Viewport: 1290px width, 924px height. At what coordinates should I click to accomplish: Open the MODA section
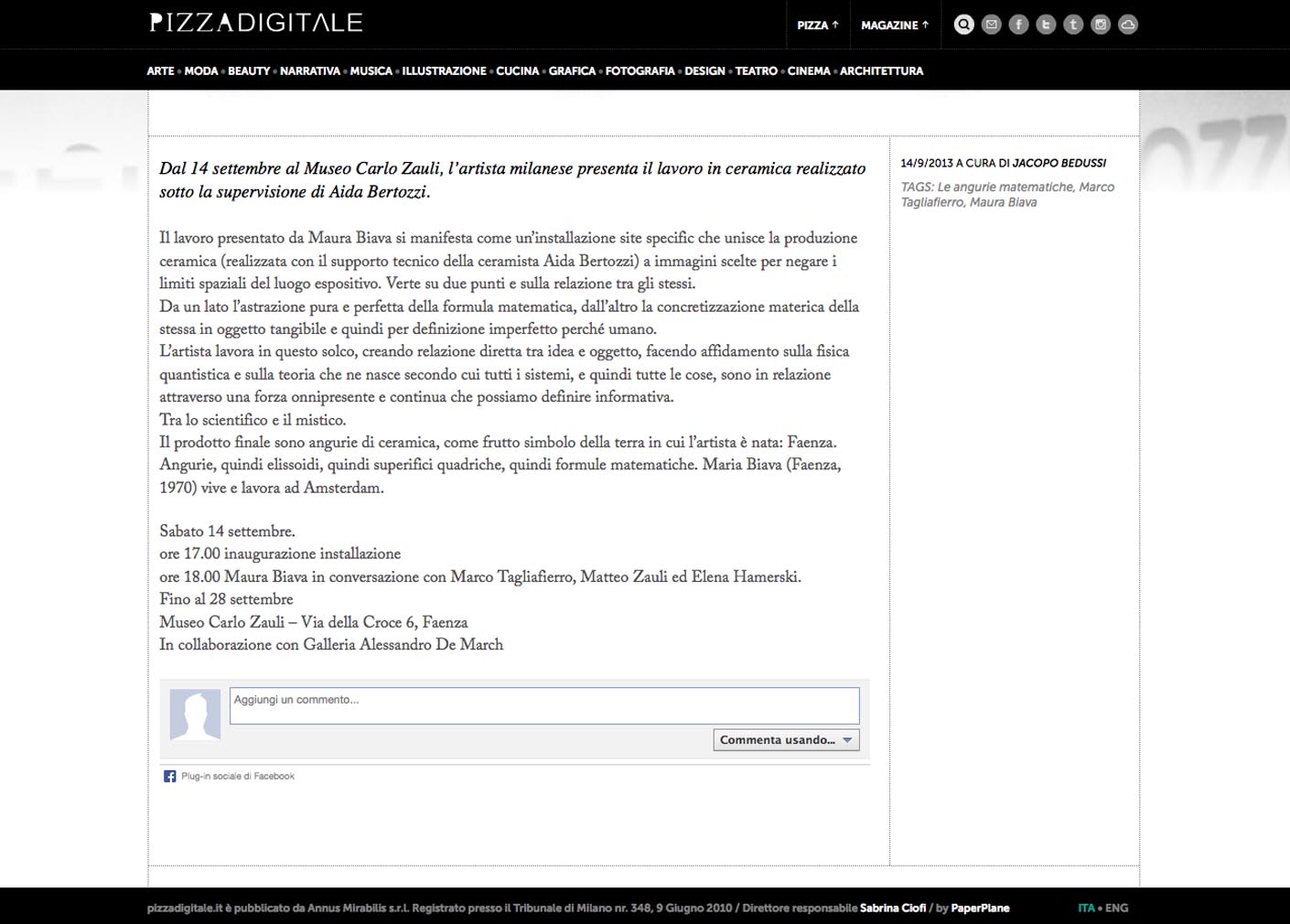click(201, 70)
